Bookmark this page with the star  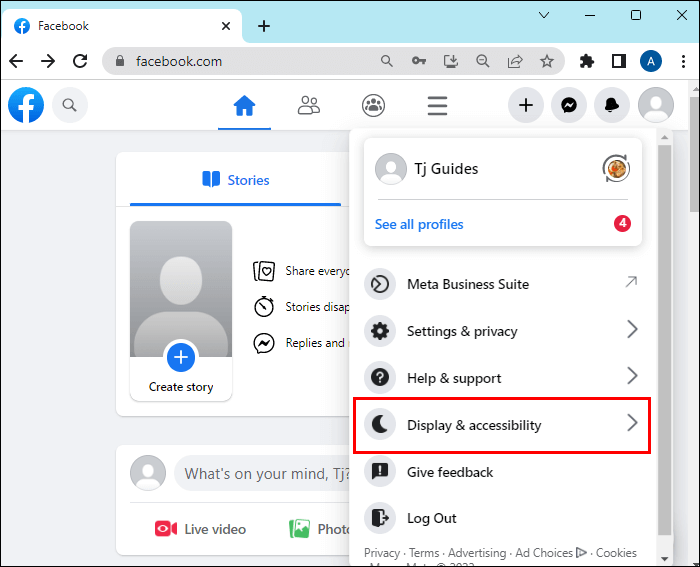547,61
